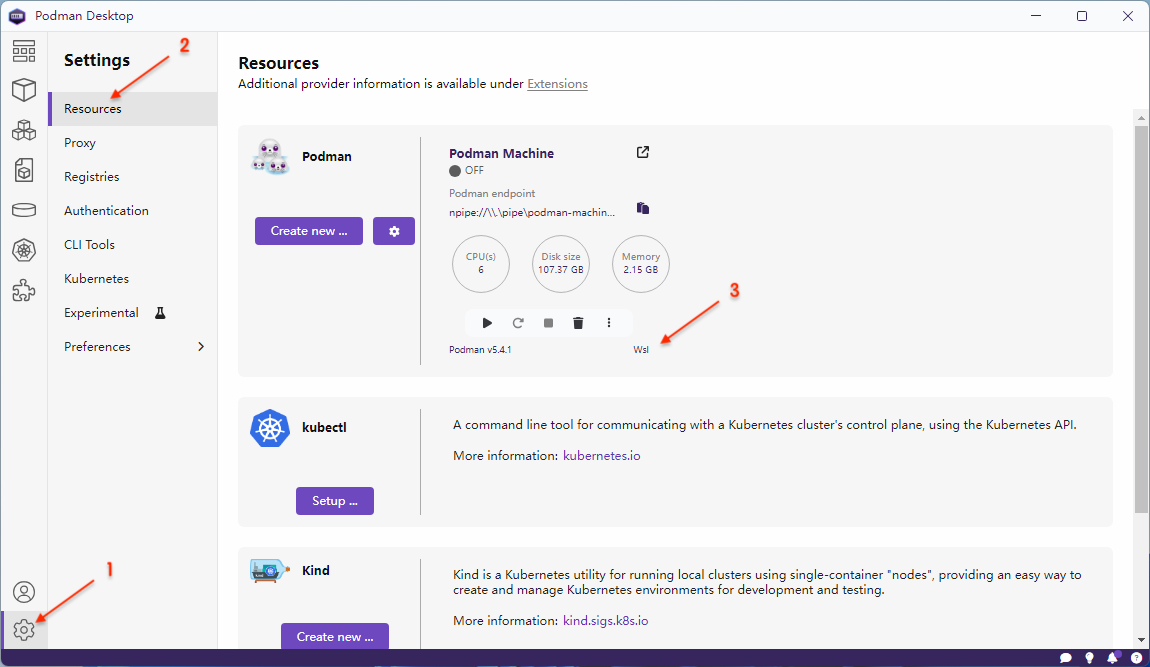1150x667 pixels.
Task: Open the Experimental settings item
Action: pos(133,313)
